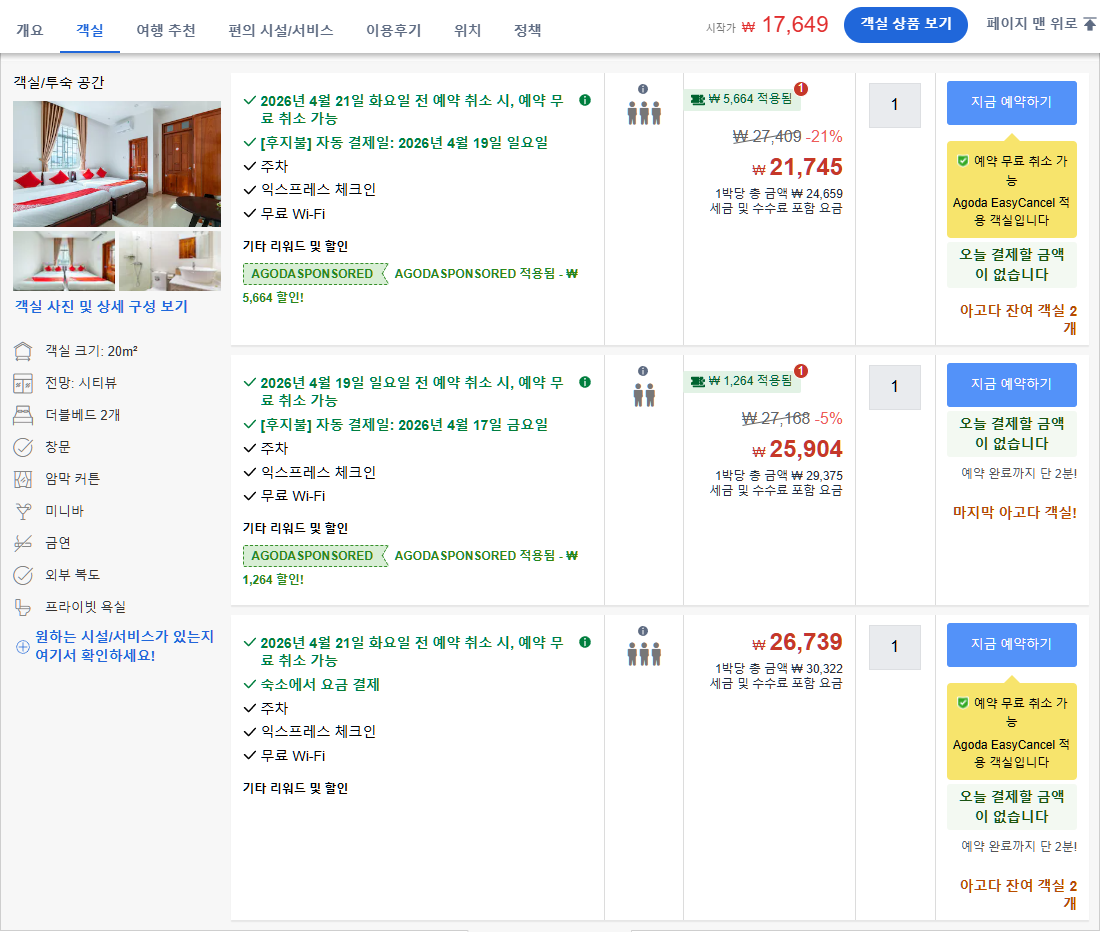Click the ₩5,664 적용됨 coupon badge
Viewport: 1100px width, 932px height.
point(742,100)
